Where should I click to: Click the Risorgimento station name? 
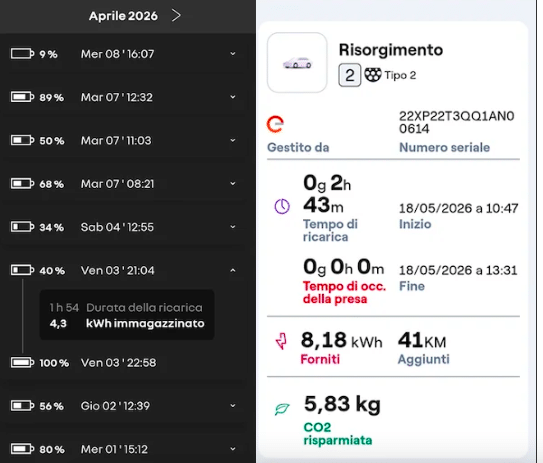(x=391, y=50)
